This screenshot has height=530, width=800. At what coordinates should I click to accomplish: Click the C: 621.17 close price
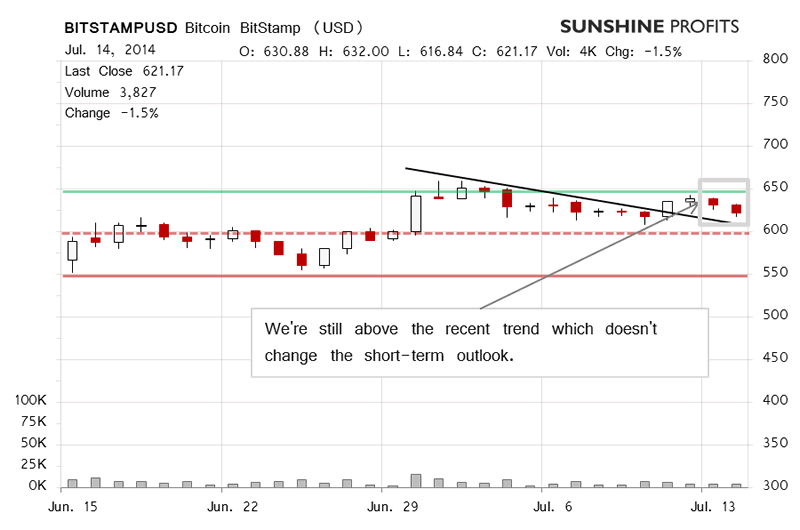[x=504, y=52]
